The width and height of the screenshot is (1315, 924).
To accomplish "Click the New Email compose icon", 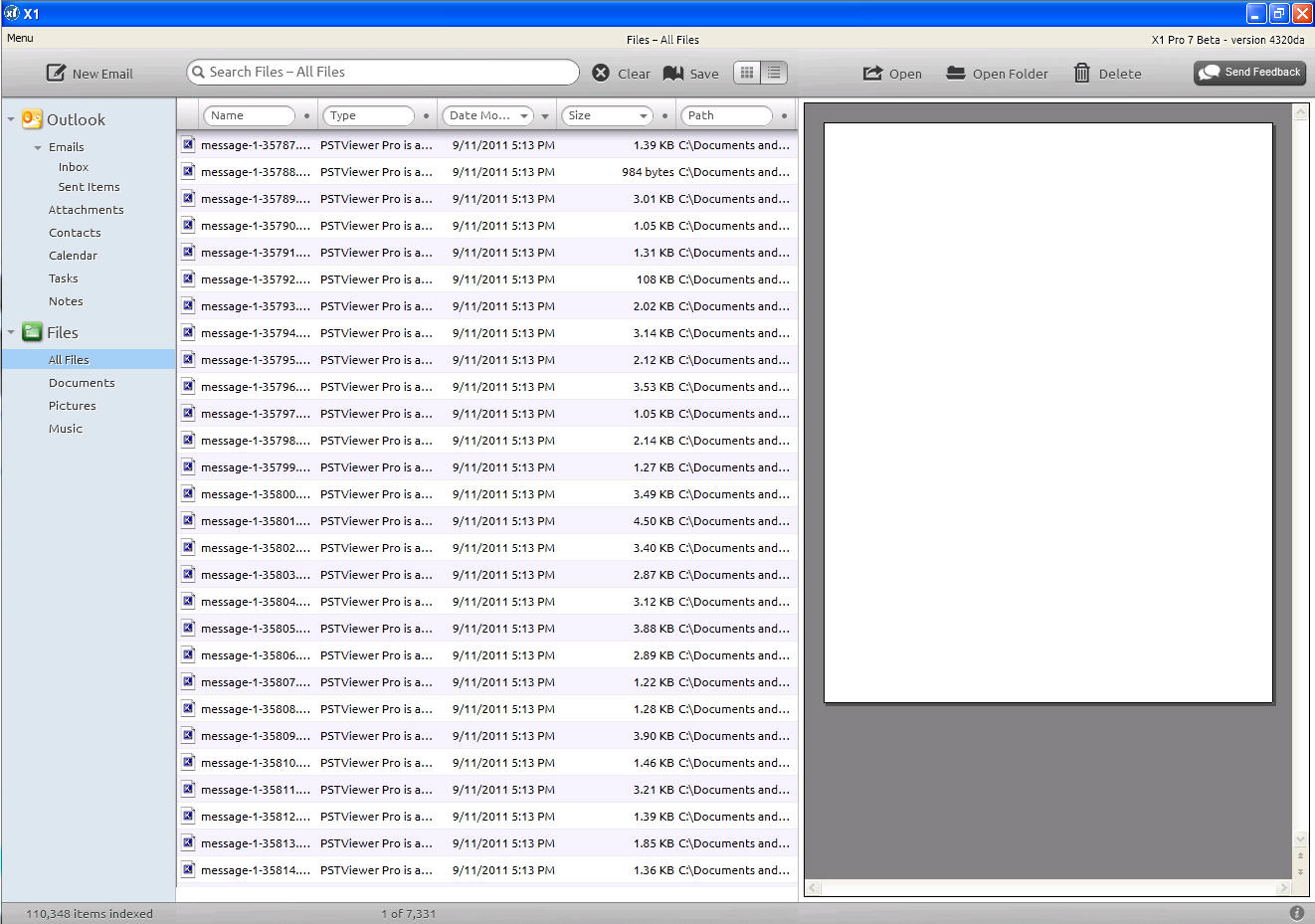I will coord(57,74).
